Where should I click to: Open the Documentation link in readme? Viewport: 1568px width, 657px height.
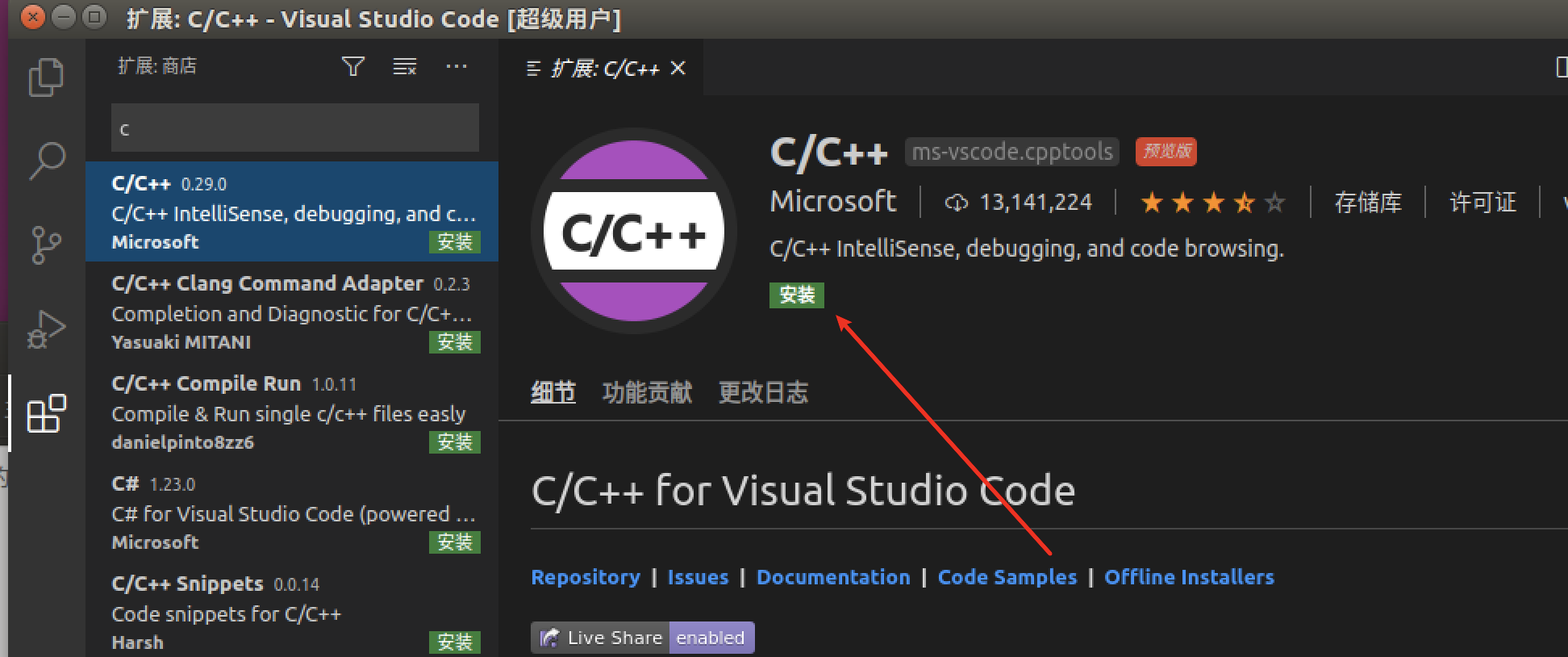[833, 577]
